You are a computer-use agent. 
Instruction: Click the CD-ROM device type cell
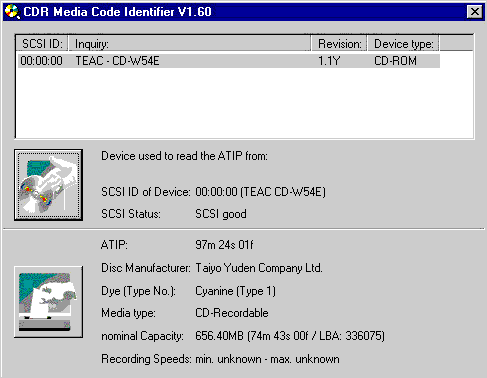tap(395, 61)
